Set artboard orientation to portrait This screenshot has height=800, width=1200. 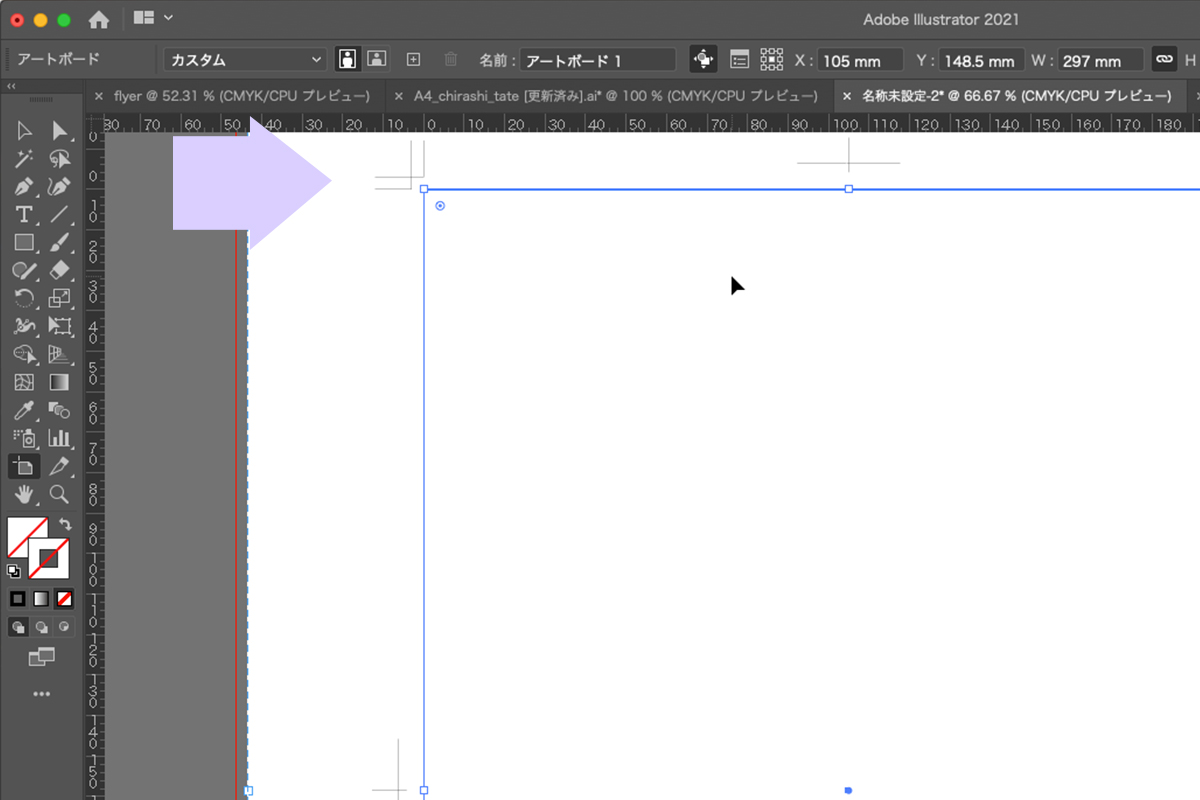[x=347, y=60]
